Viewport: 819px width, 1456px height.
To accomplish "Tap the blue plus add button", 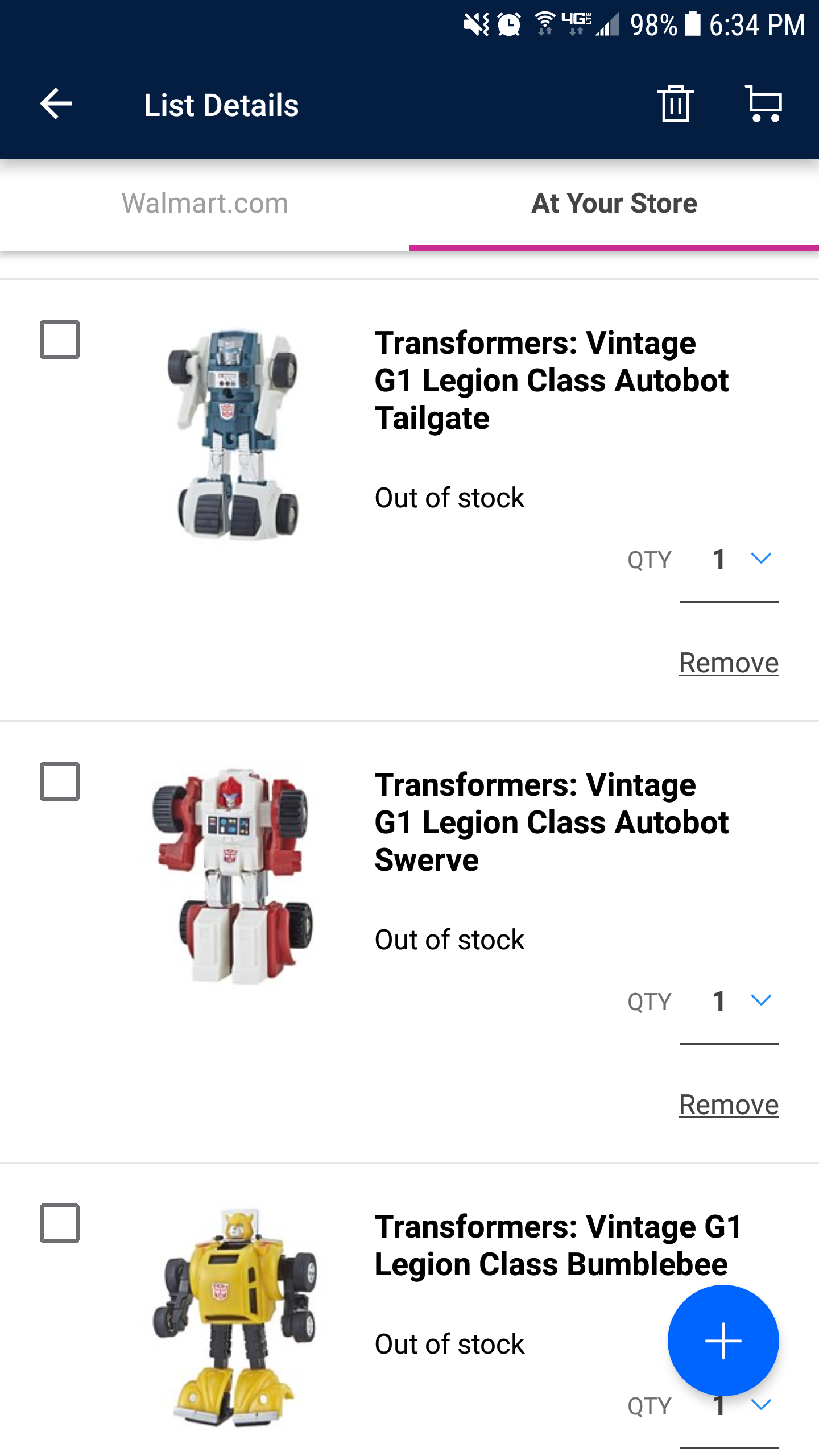I will (x=723, y=1340).
